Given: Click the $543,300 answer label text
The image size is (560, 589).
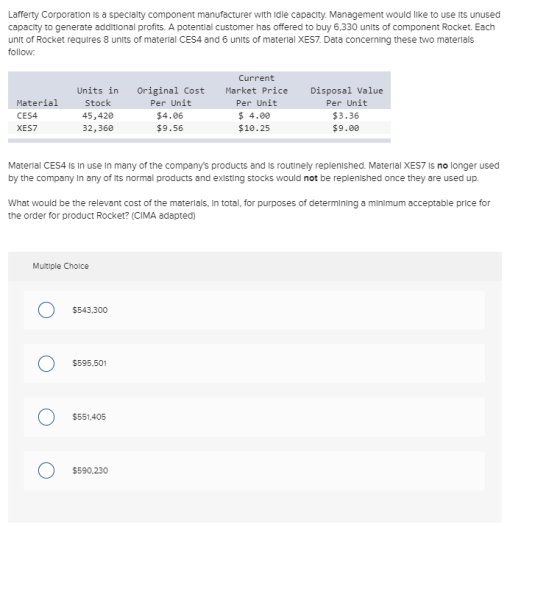Looking at the screenshot, I should pyautogui.click(x=90, y=310).
